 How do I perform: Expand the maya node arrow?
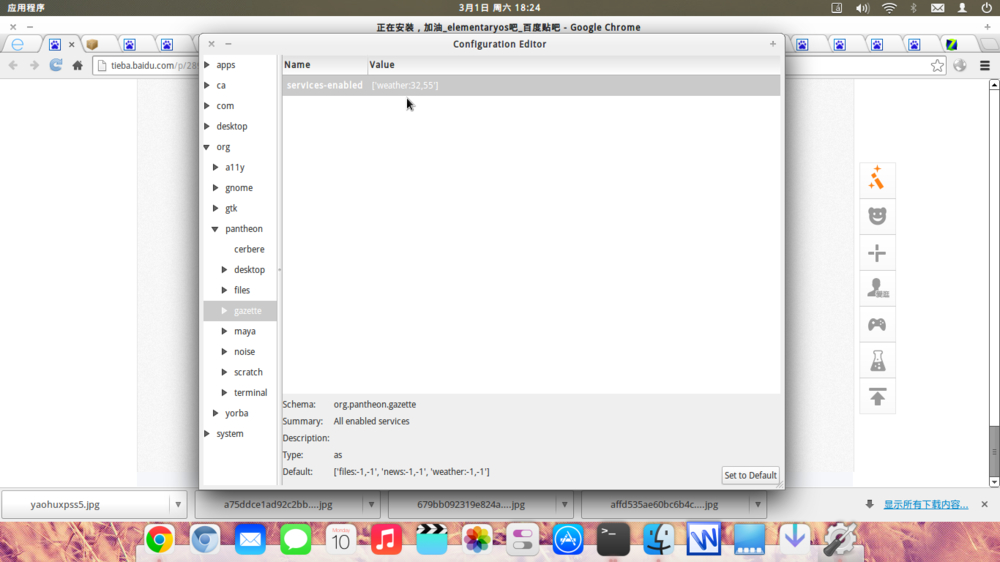coord(224,331)
